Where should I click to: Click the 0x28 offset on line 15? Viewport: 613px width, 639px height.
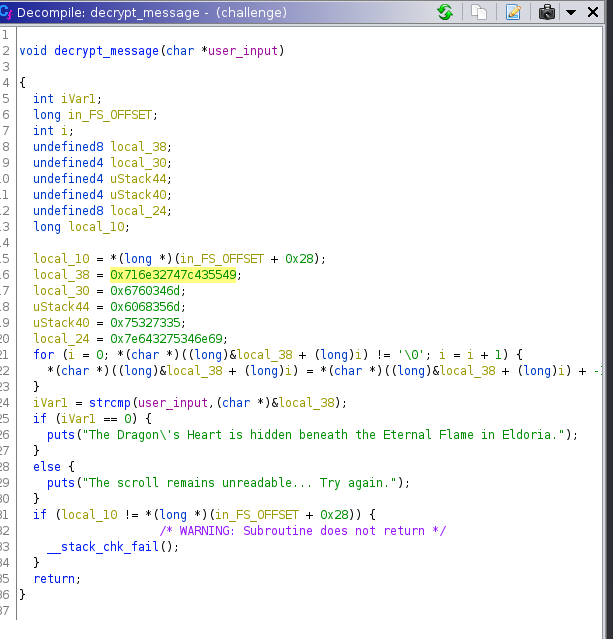point(299,259)
